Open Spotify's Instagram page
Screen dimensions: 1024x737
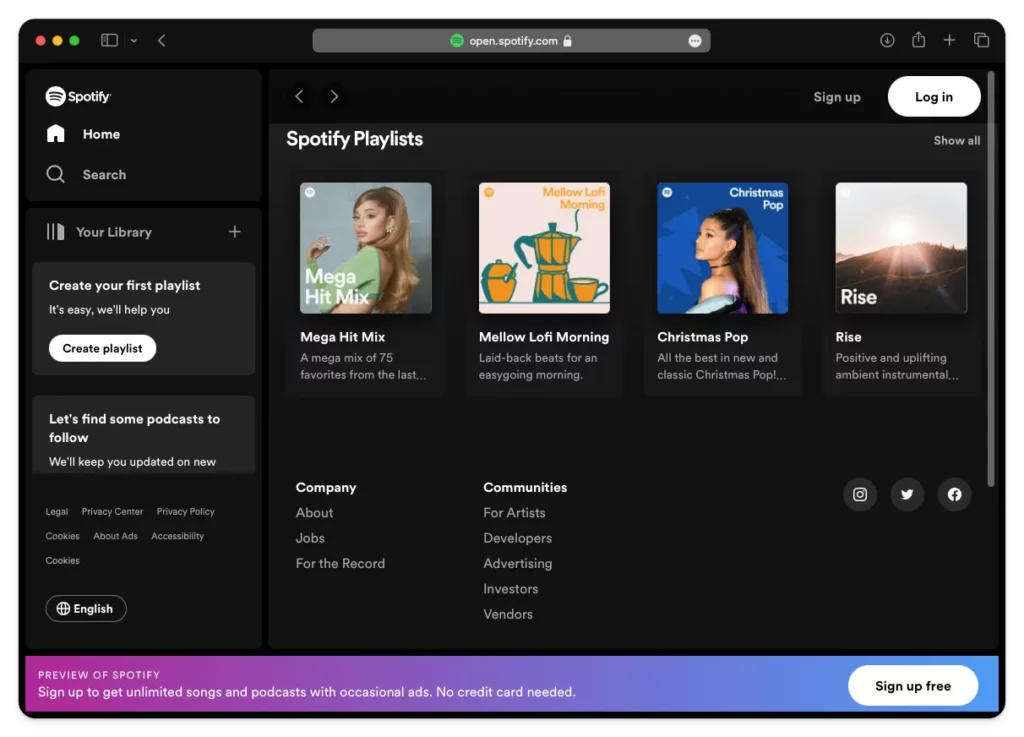[x=859, y=494]
